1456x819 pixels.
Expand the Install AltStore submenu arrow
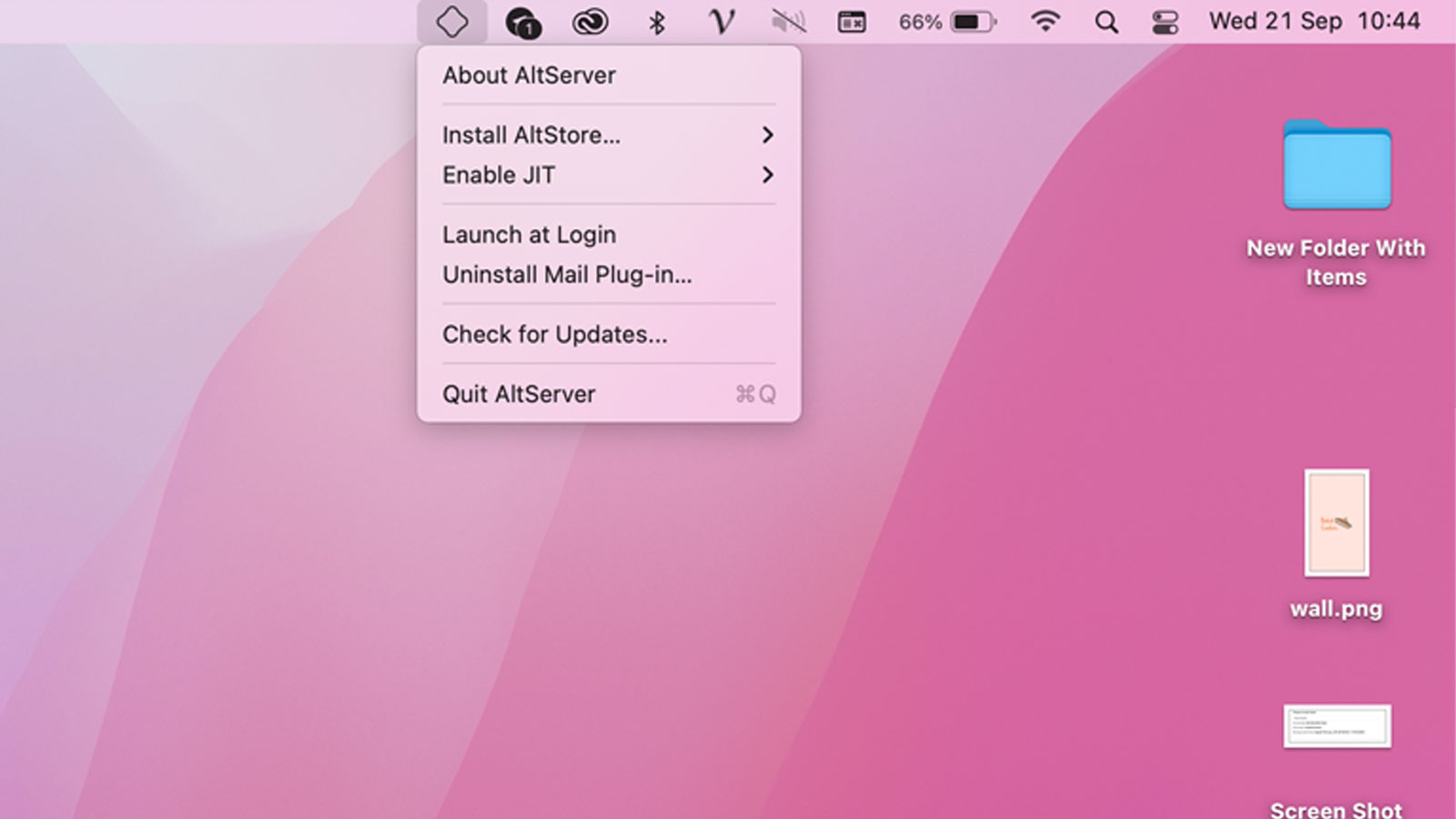tap(768, 135)
